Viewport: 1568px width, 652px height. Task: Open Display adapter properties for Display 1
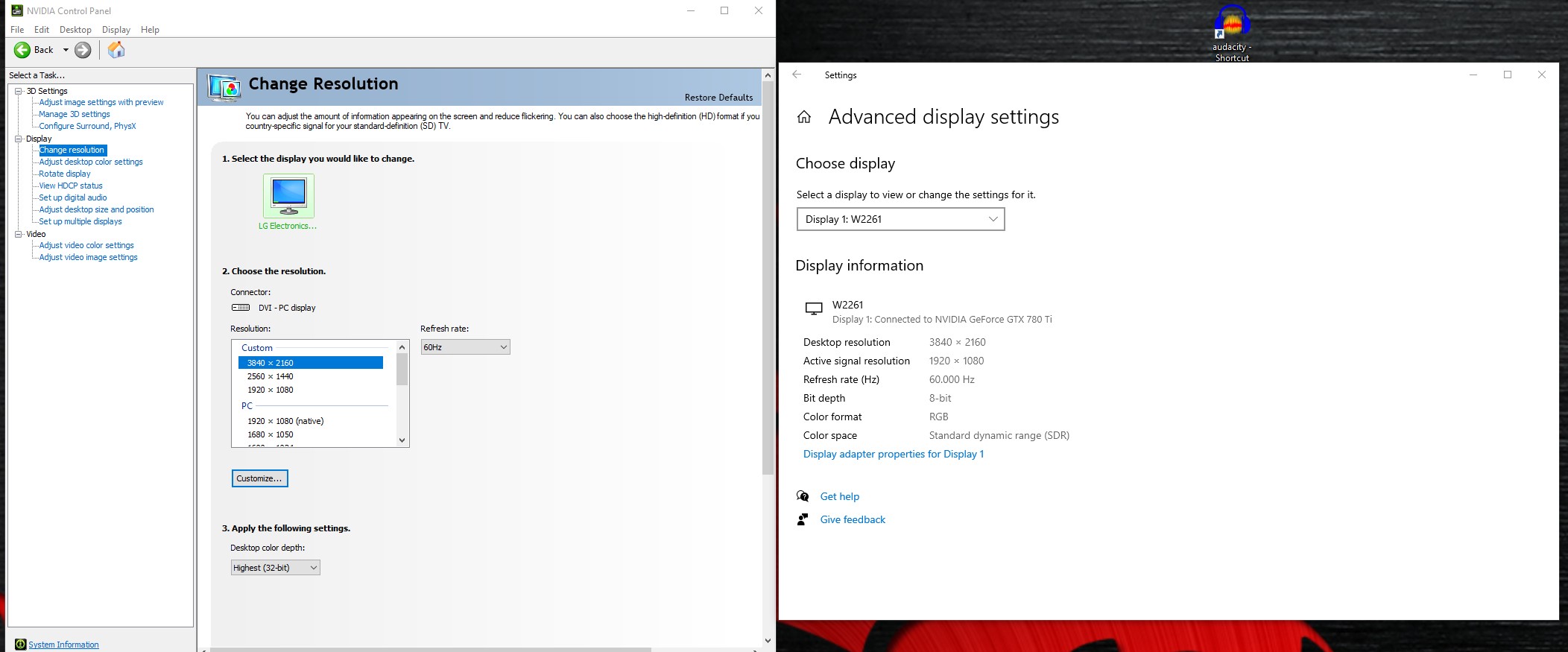point(894,454)
